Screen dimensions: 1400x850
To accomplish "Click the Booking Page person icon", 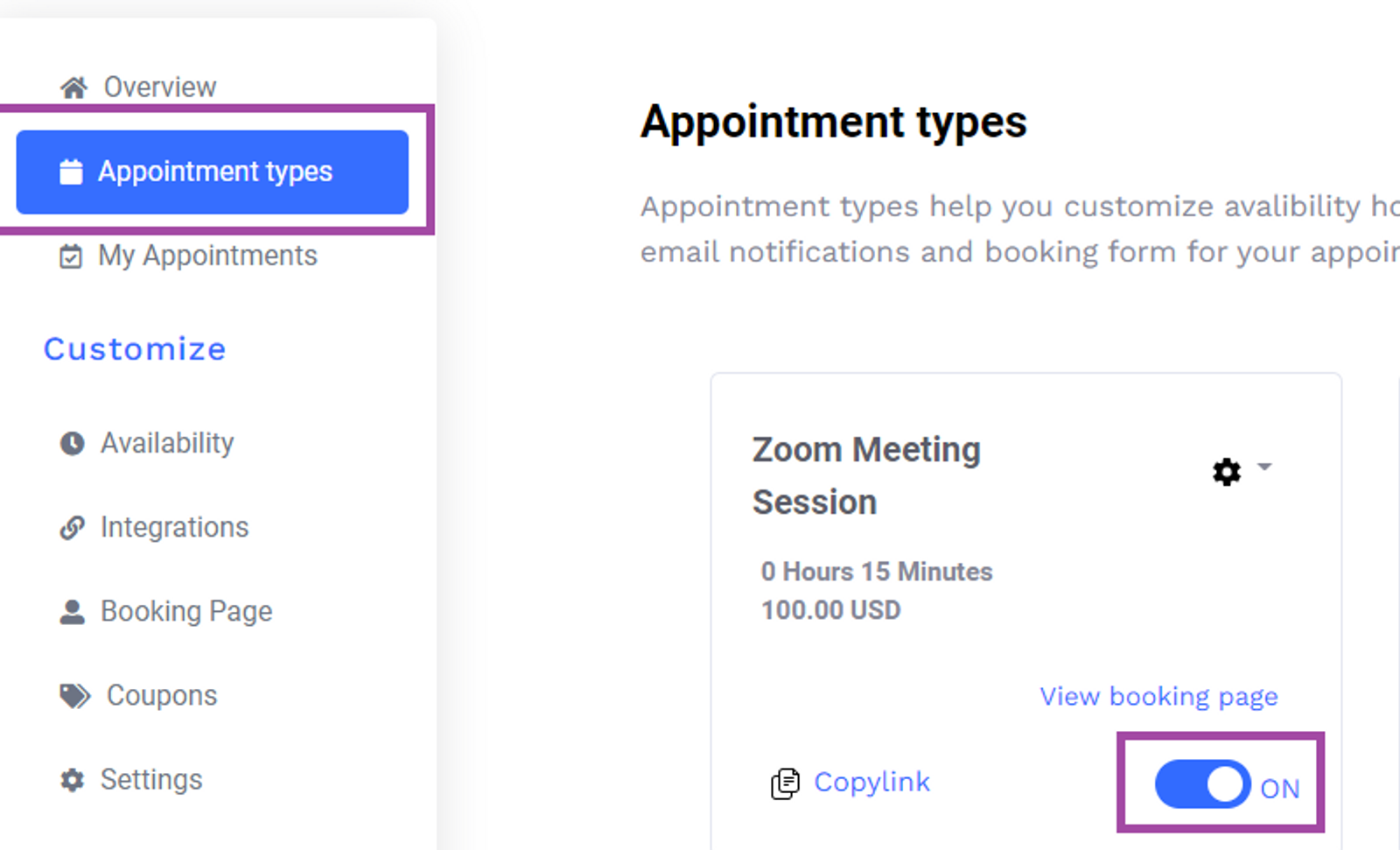I will (72, 612).
